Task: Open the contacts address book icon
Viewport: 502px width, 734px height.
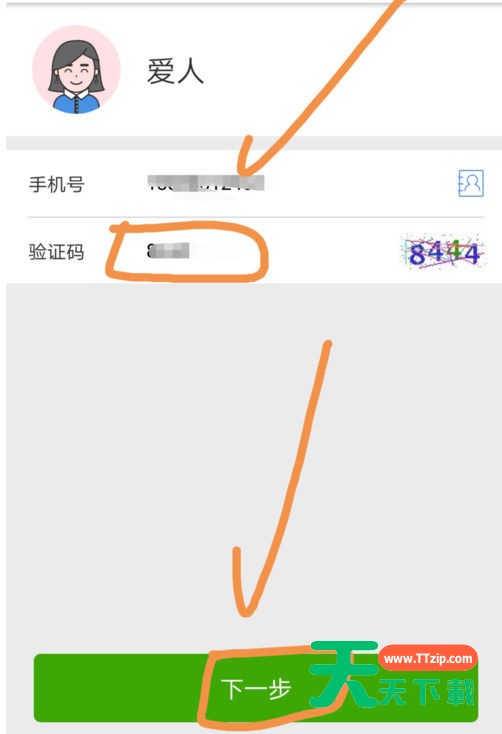Action: (470, 183)
